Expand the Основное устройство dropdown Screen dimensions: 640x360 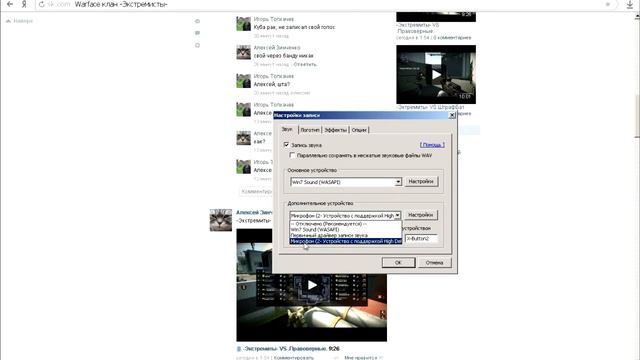[398, 182]
